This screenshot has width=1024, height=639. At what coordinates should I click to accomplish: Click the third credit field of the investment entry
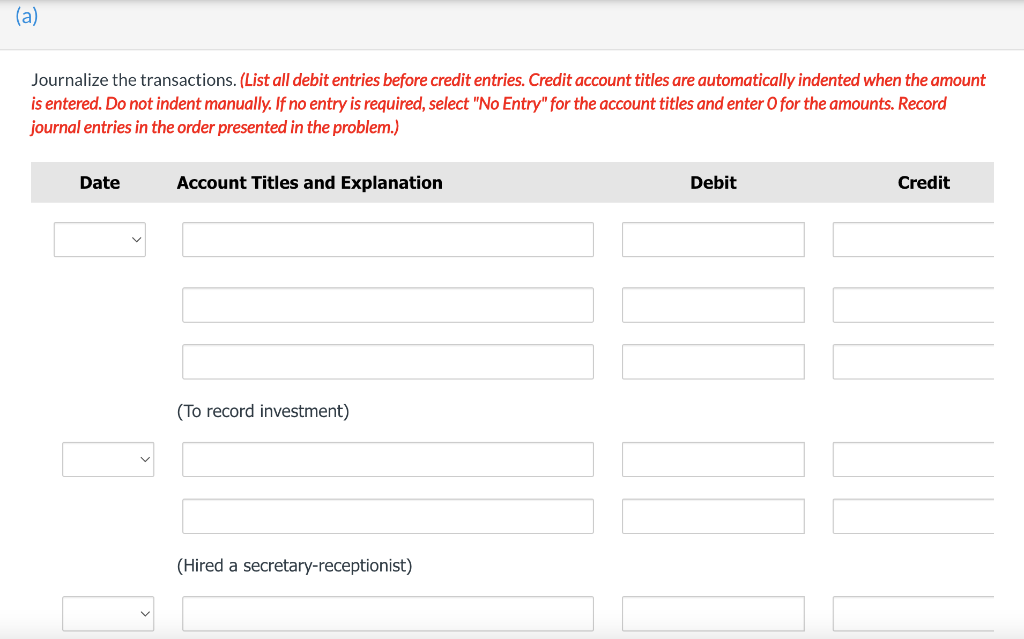tap(914, 362)
